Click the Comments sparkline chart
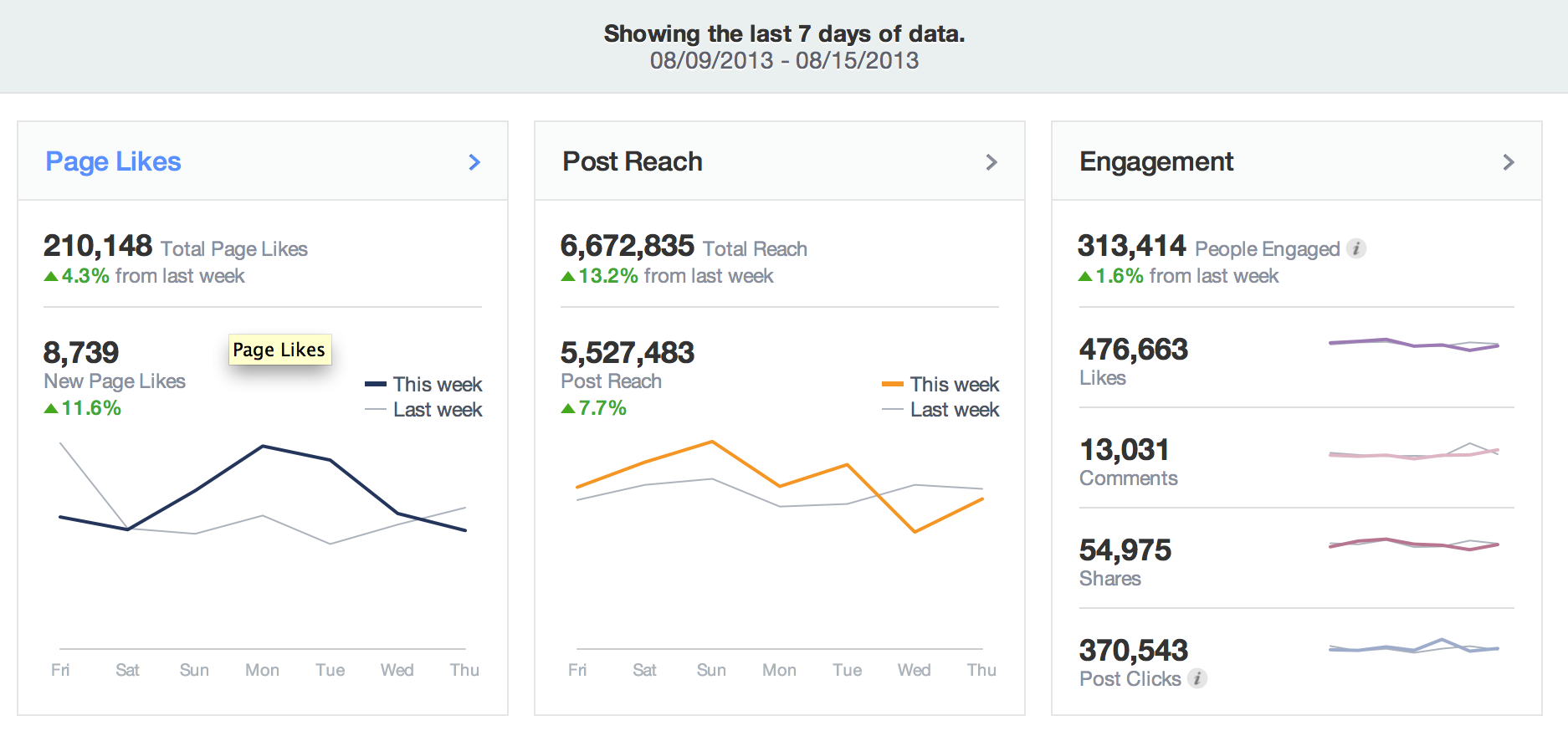 (x=1413, y=453)
